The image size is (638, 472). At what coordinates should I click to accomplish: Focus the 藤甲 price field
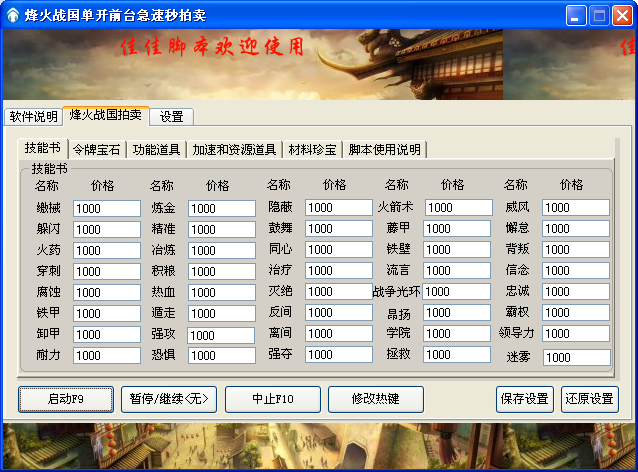coord(457,229)
